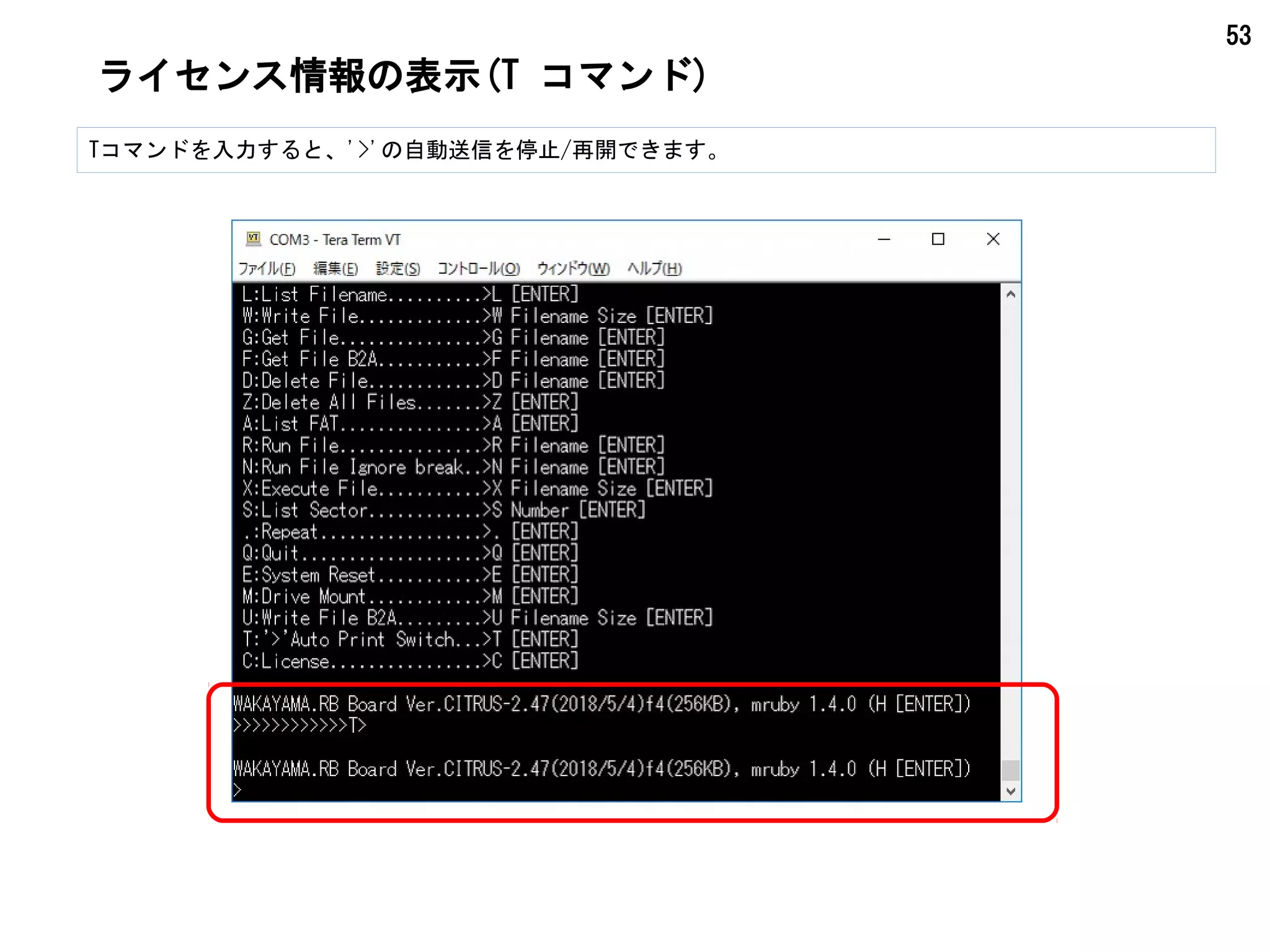Click the 'S:List Sector' terminal line
This screenshot has height=952, width=1270.
point(443,510)
